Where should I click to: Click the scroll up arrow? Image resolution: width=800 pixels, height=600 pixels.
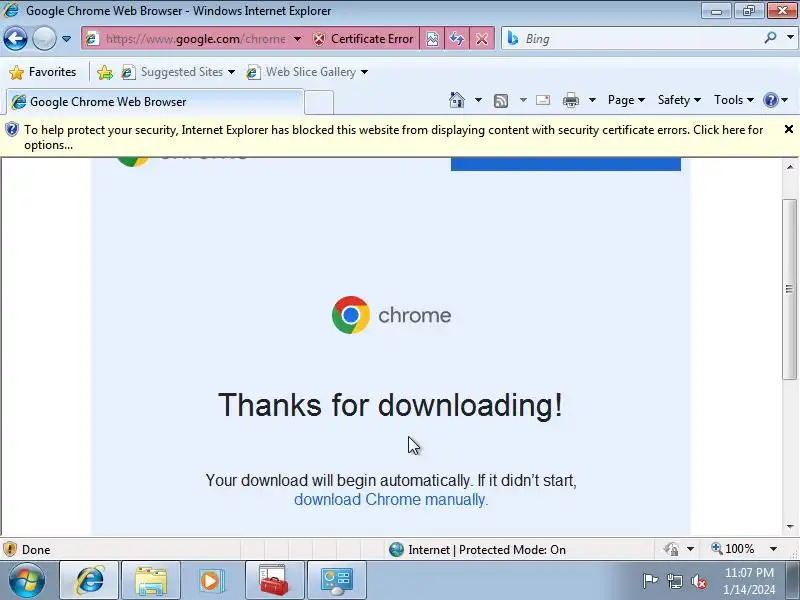coord(790,167)
